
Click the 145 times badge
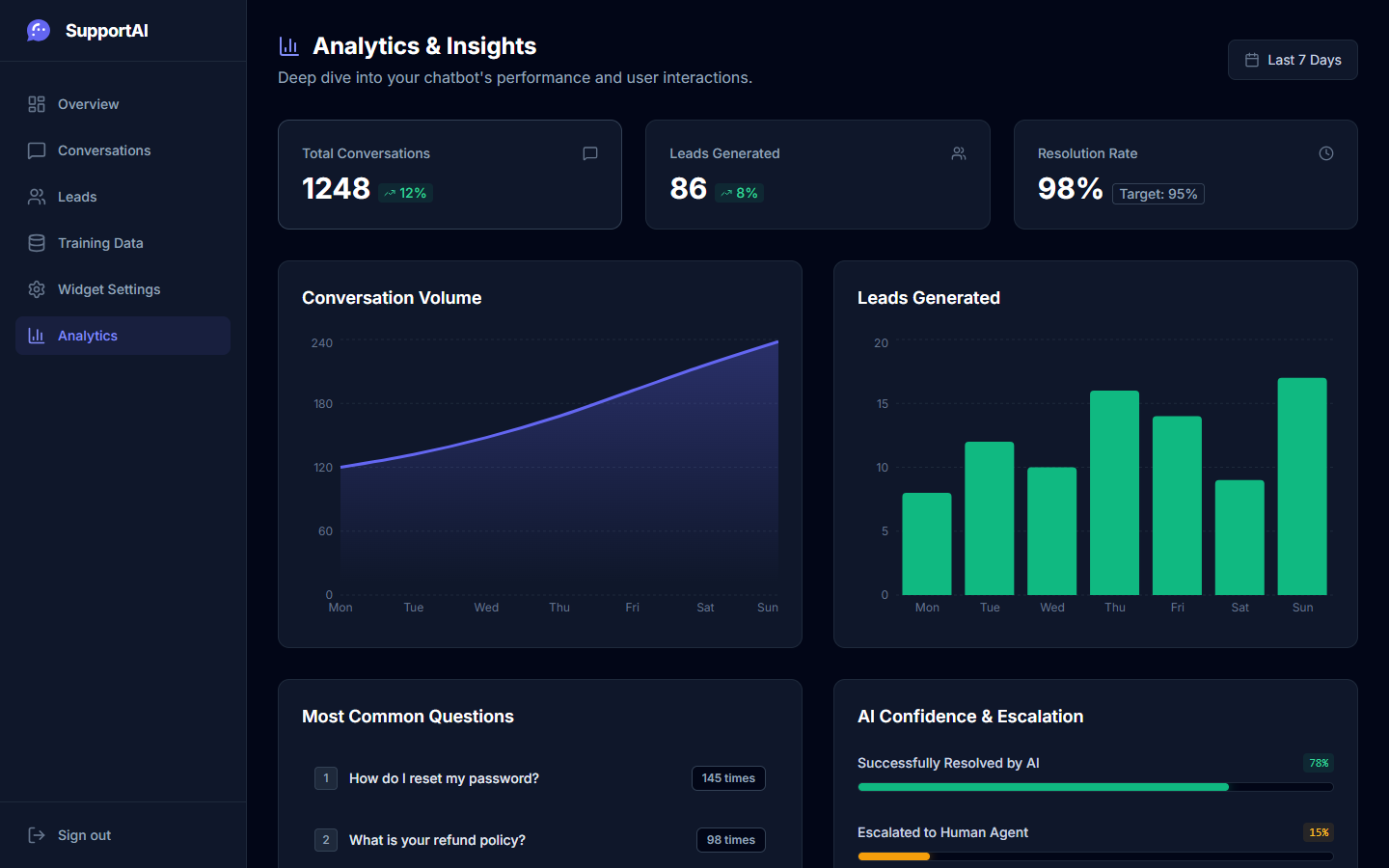point(728,778)
